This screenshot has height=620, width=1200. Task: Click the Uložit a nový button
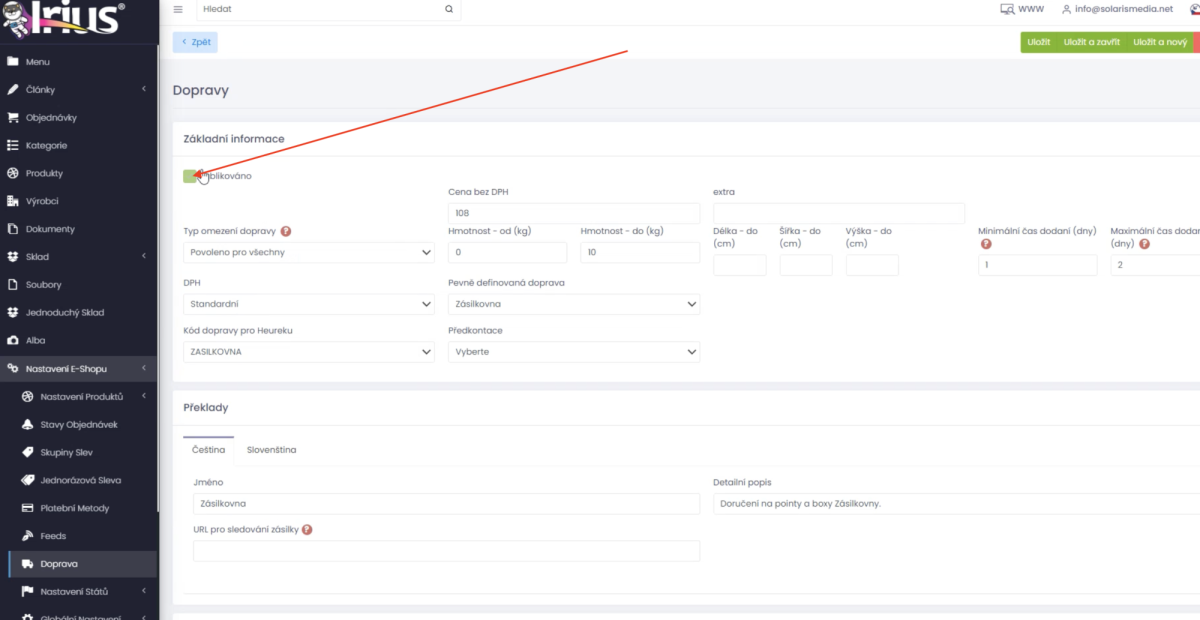pos(1160,42)
